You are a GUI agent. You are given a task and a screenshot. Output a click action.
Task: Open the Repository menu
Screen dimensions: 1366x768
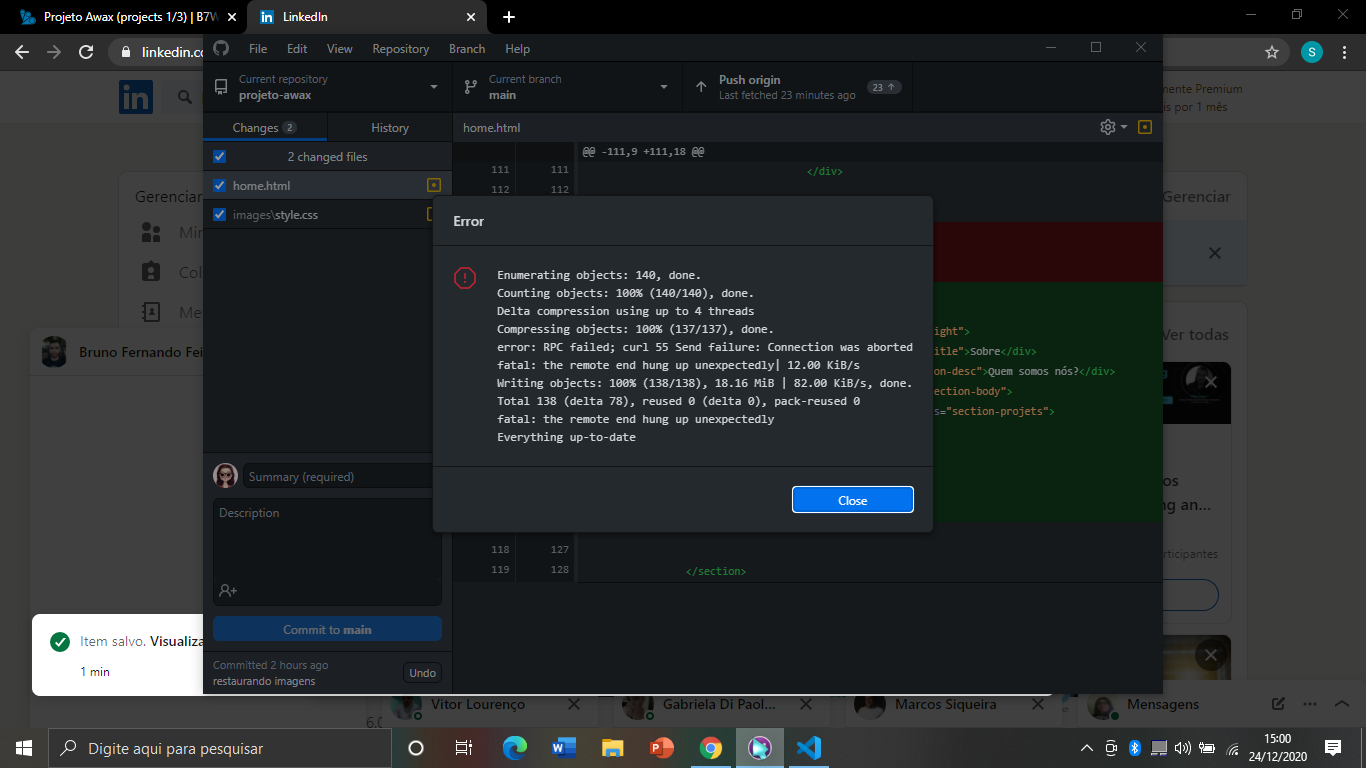pos(401,49)
